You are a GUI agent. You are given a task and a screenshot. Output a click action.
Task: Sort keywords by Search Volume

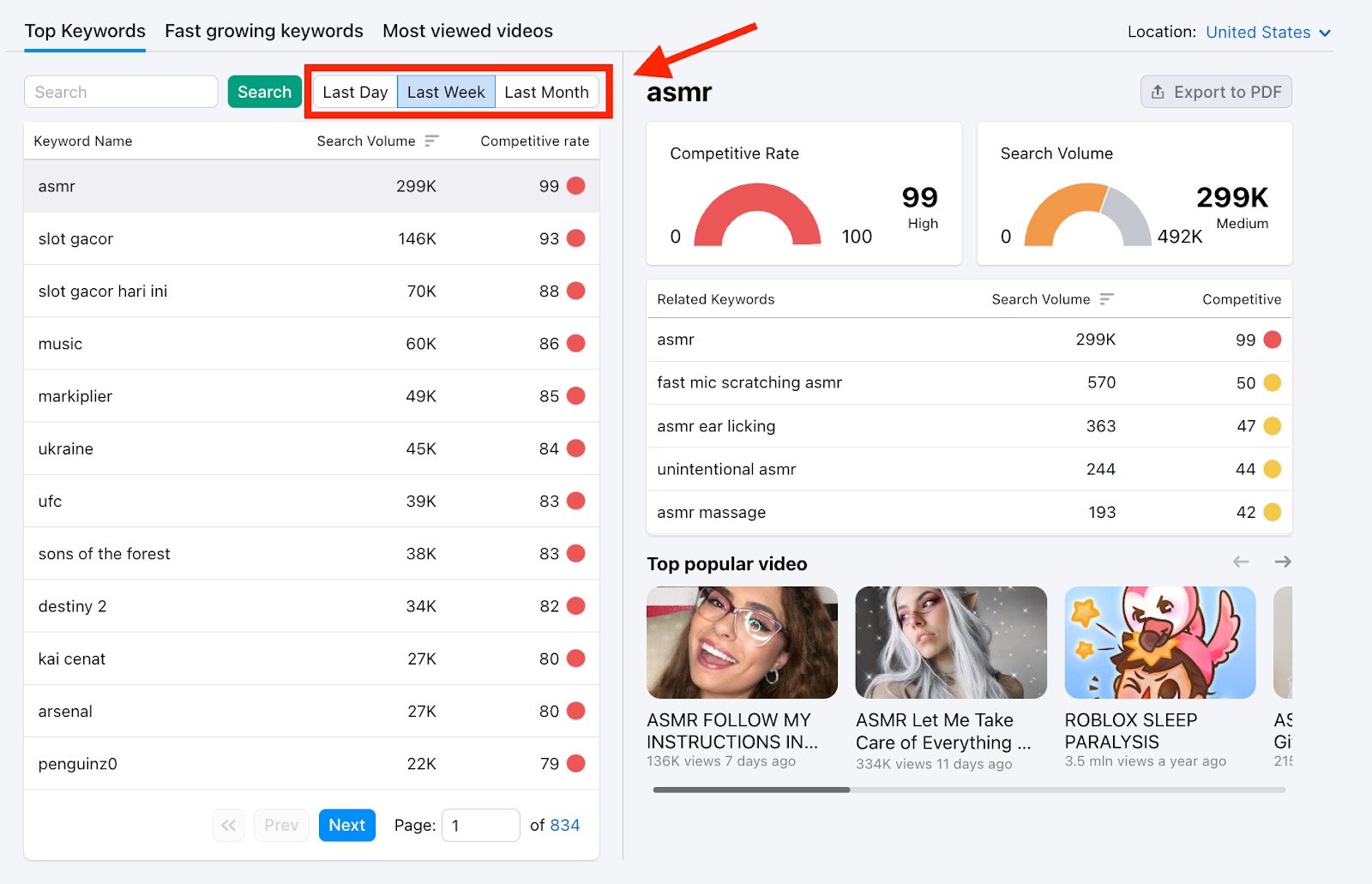pos(433,141)
